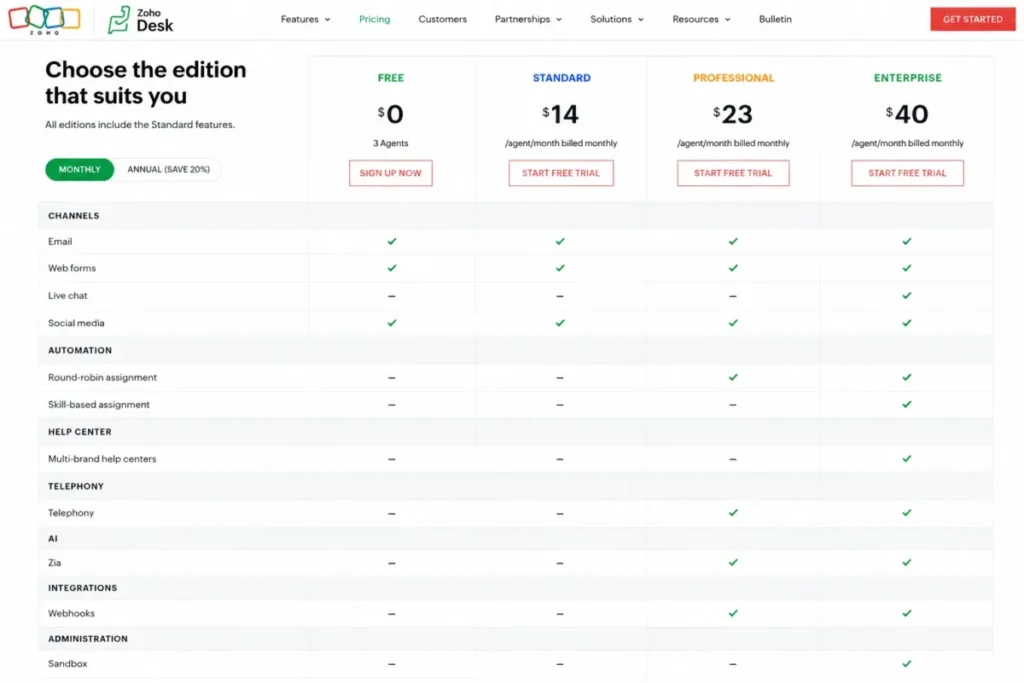Click the 'Zia' feature label
The image size is (1024, 683).
point(54,563)
